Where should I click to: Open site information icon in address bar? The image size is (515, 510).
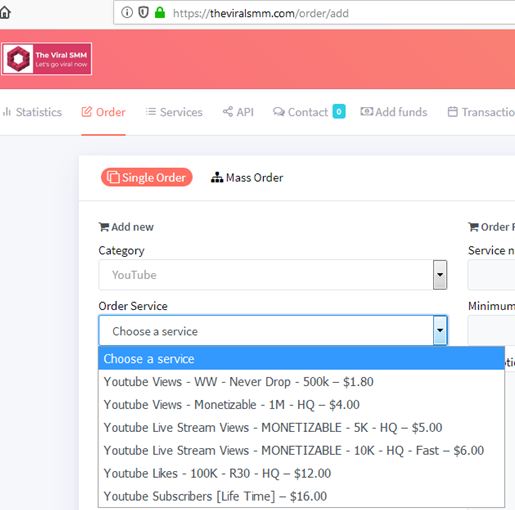[127, 13]
